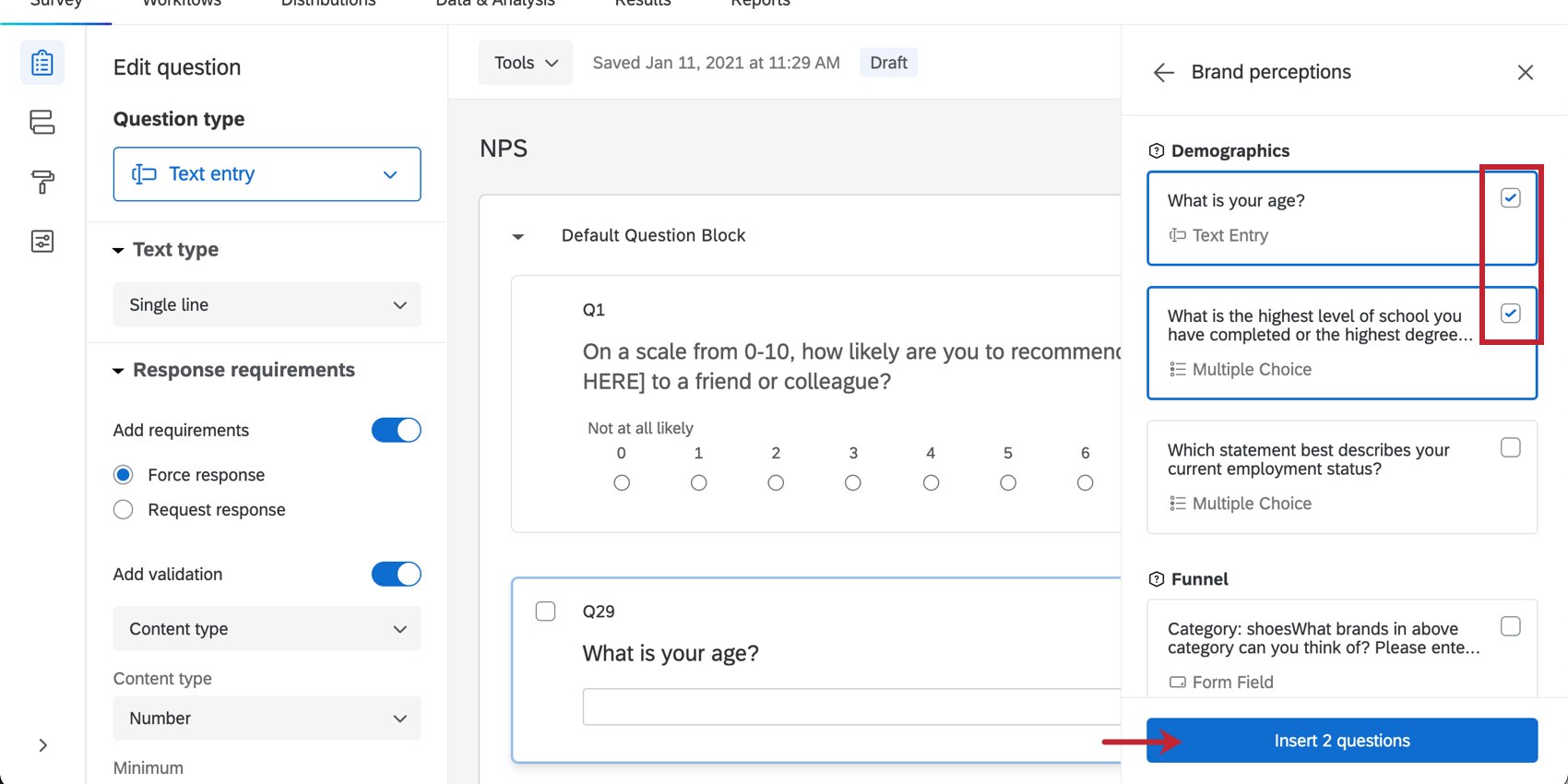Check the employment status question checkbox
Viewport: 1568px width, 784px height.
point(1510,448)
